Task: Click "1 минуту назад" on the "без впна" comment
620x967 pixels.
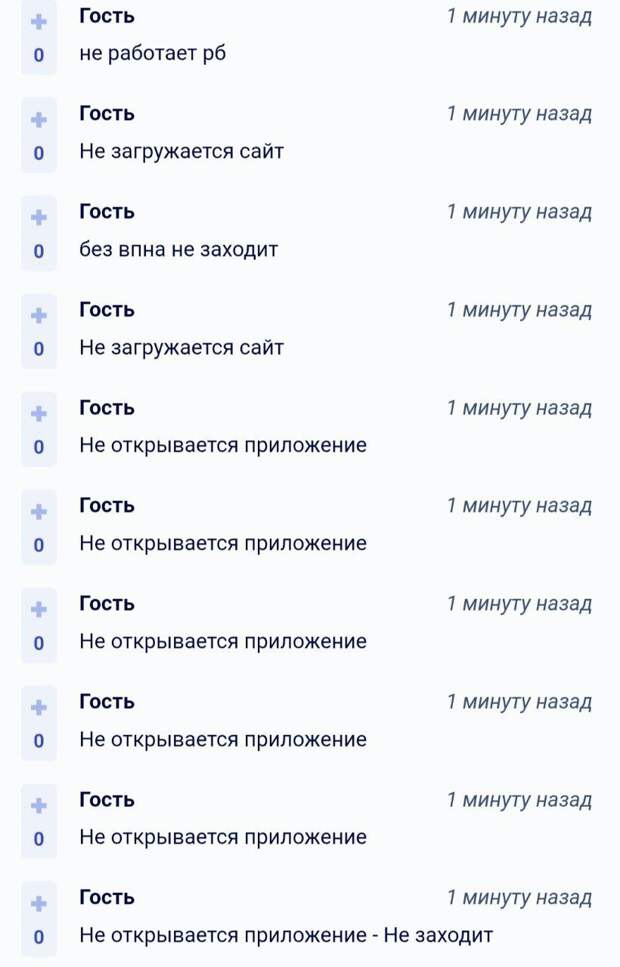Action: [x=518, y=212]
